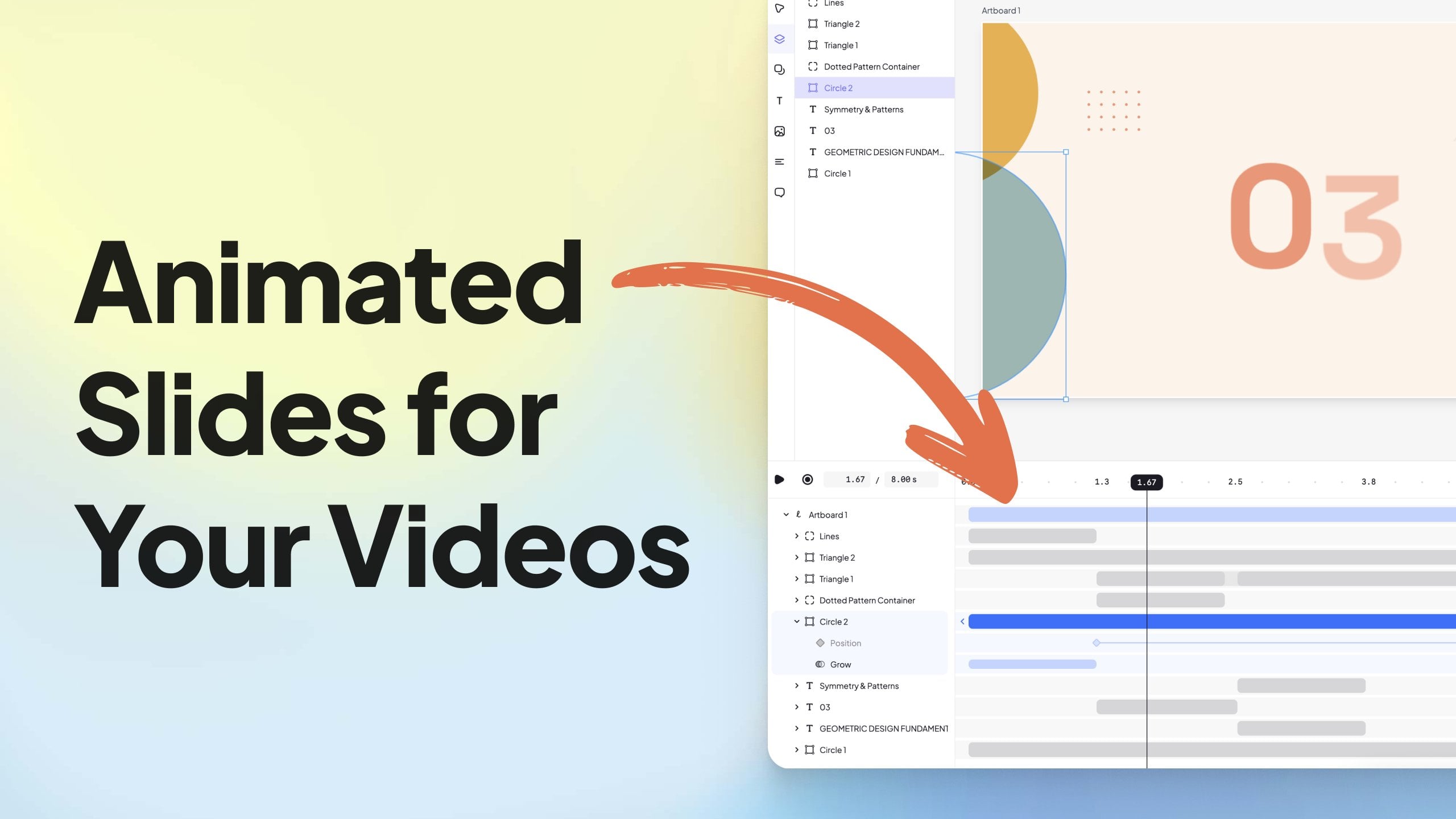This screenshot has width=1456, height=819.
Task: Expand Triangle 2 in timeline
Action: (797, 557)
